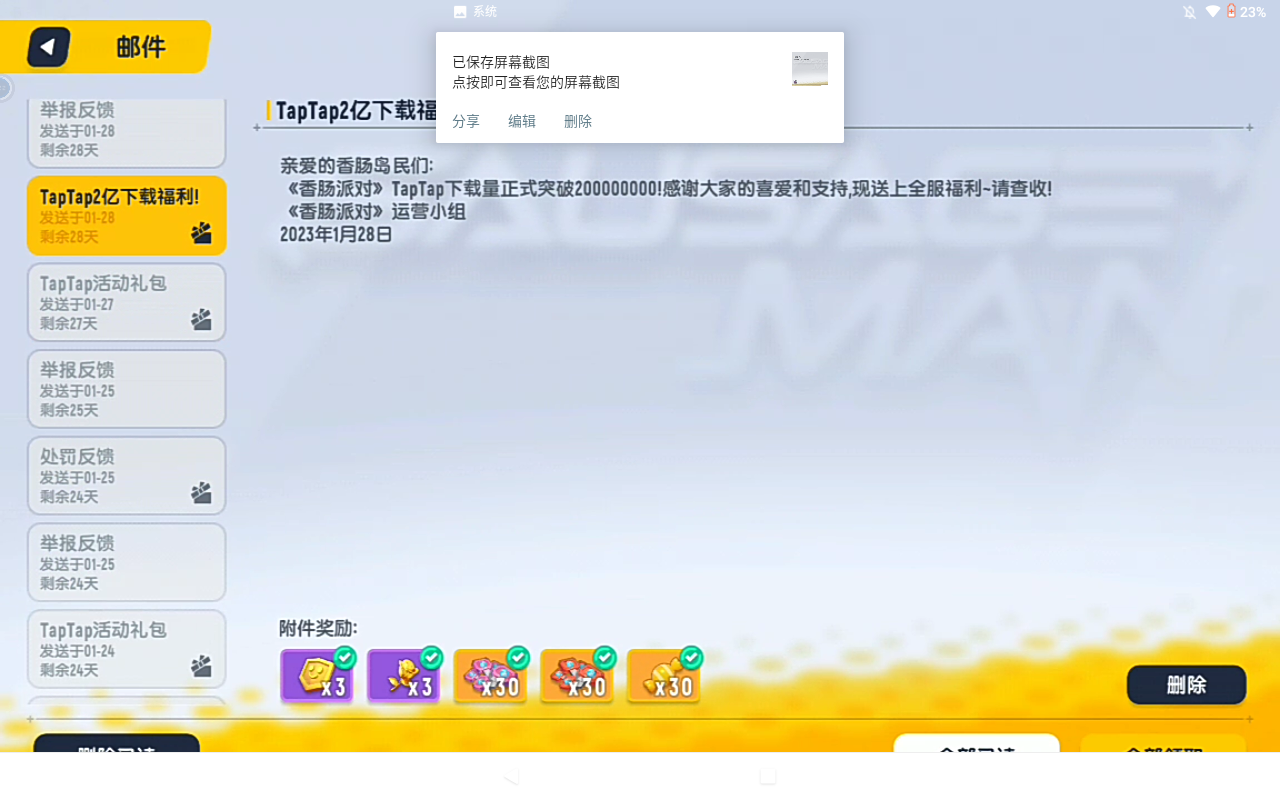Click the 系统 label in status bar
This screenshot has height=800, width=1280.
tap(485, 12)
